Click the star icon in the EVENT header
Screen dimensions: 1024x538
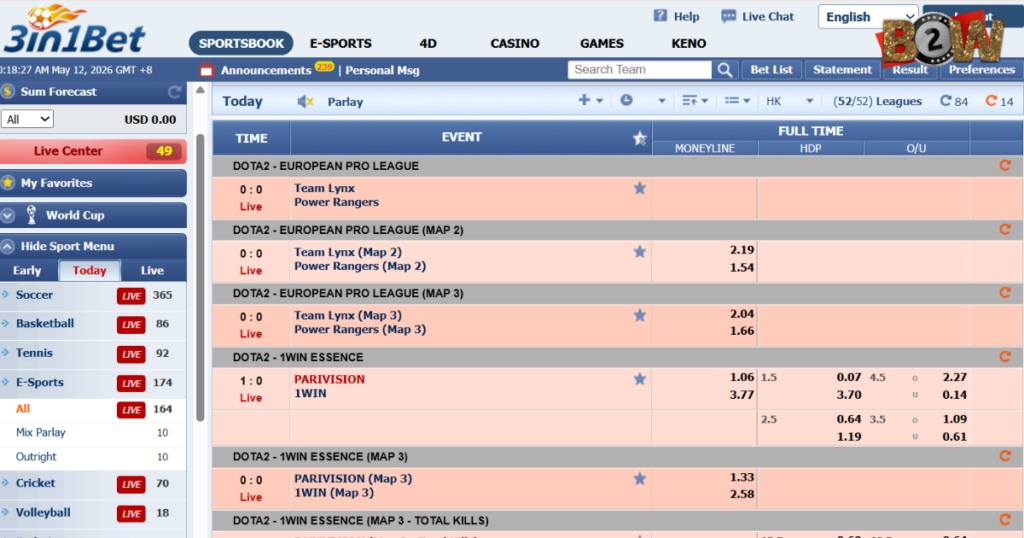(639, 138)
